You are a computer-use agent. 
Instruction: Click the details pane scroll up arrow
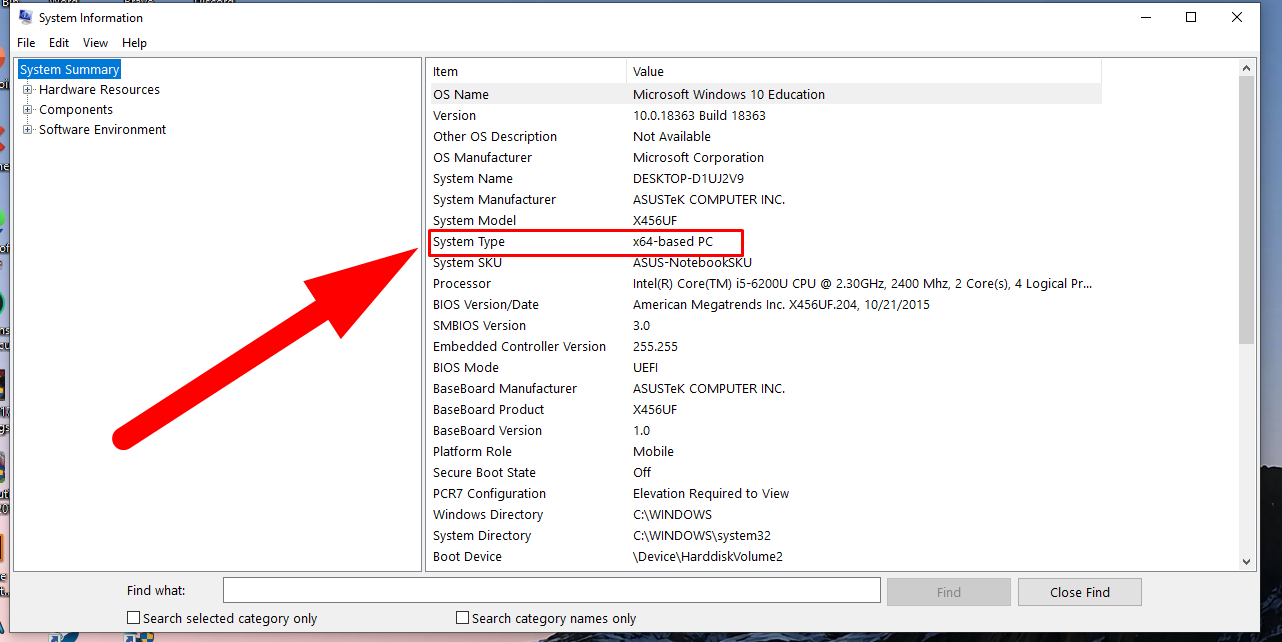point(1246,68)
